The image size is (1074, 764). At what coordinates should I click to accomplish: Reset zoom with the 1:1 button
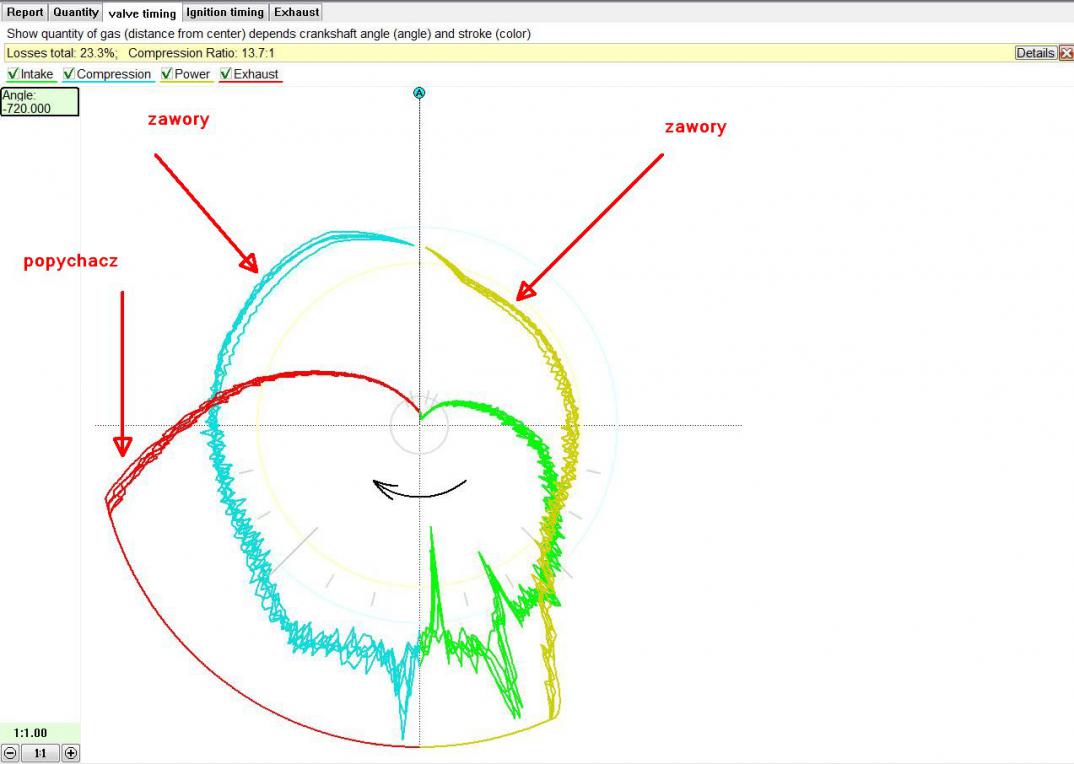click(40, 753)
